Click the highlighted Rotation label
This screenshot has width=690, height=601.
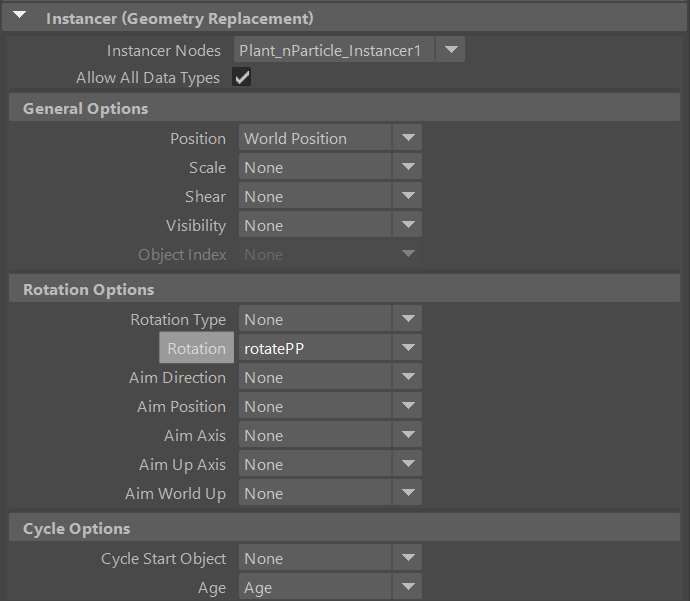[x=196, y=348]
